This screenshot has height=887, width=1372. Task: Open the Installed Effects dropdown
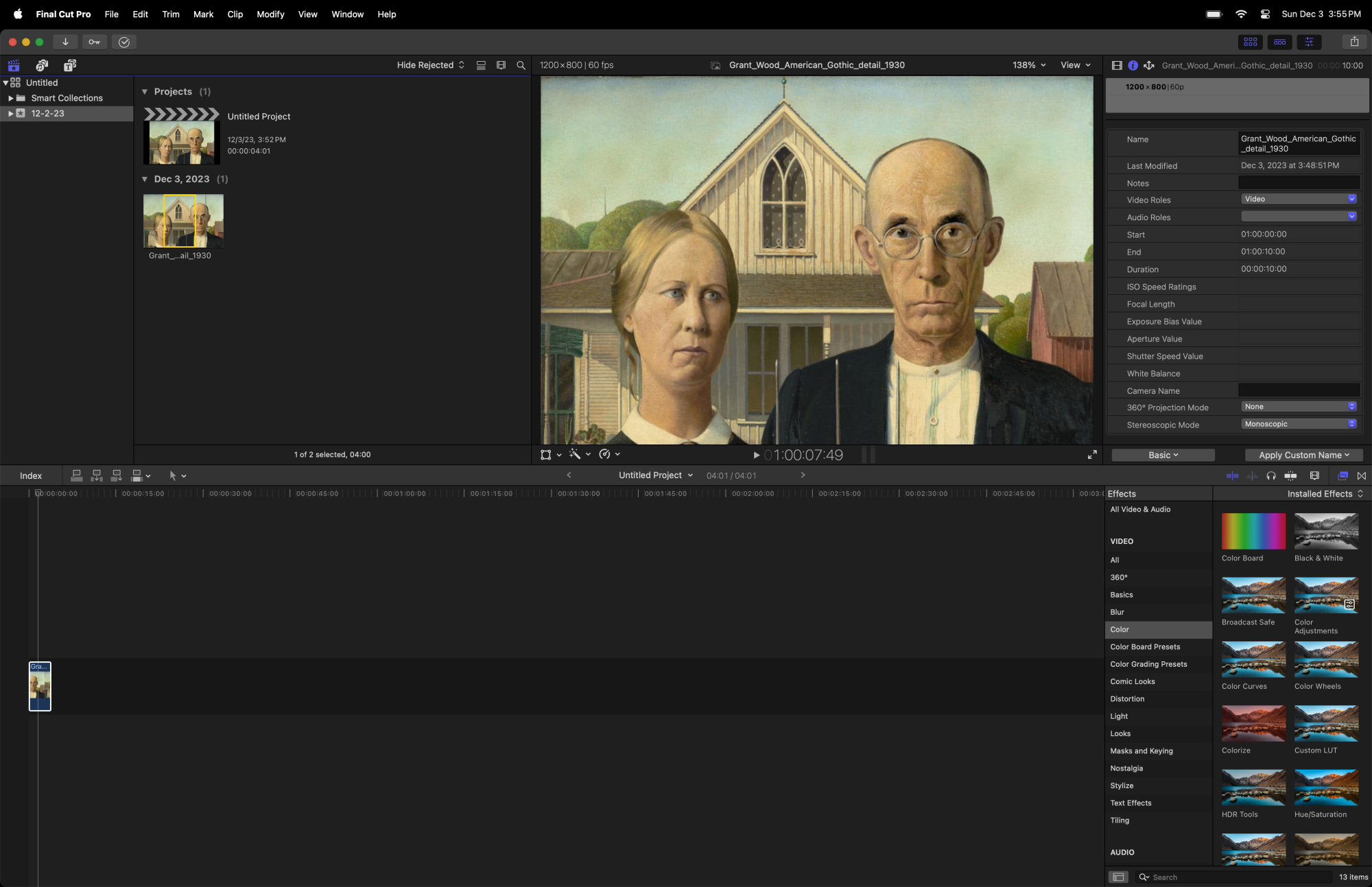[1325, 494]
